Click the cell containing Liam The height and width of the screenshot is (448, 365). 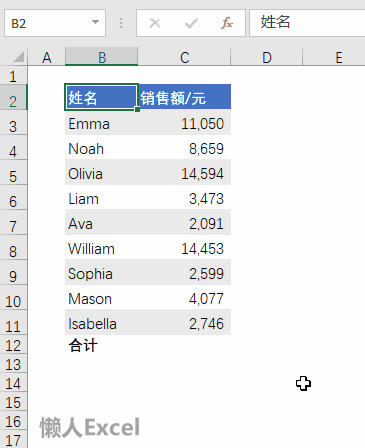101,197
